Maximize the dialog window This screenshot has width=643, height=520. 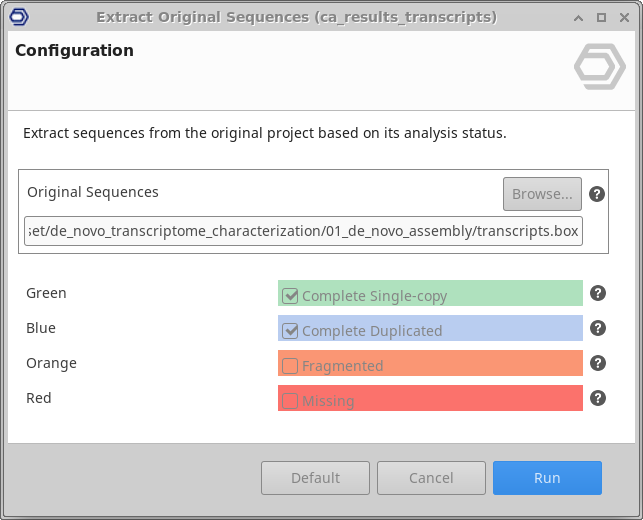(x=601, y=17)
